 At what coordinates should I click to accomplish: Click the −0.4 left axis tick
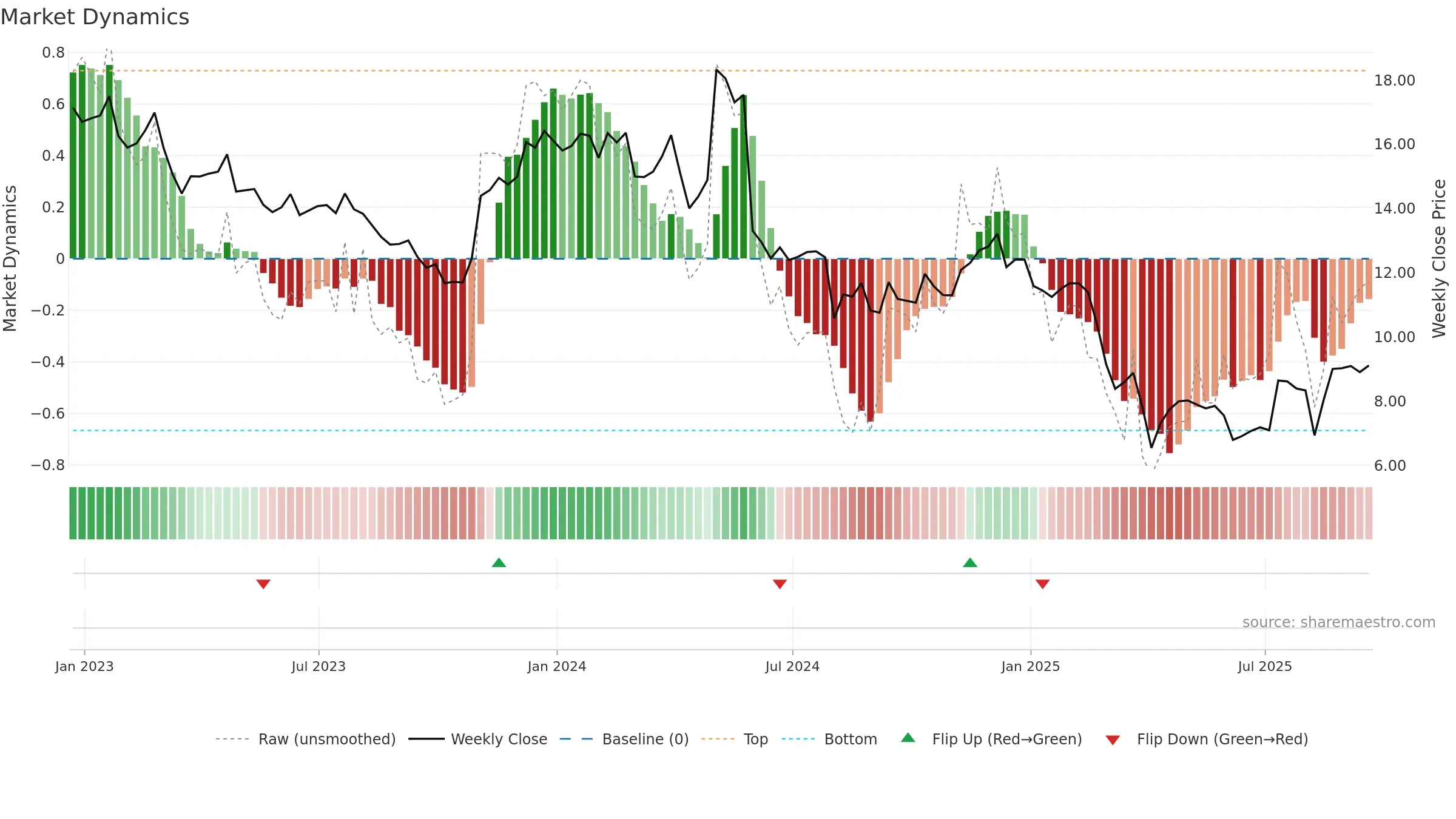click(x=48, y=362)
